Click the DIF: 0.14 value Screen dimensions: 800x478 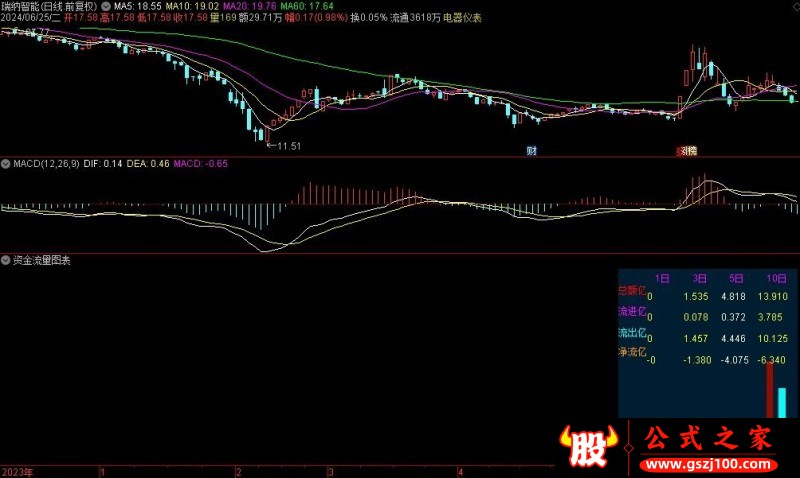[103, 164]
